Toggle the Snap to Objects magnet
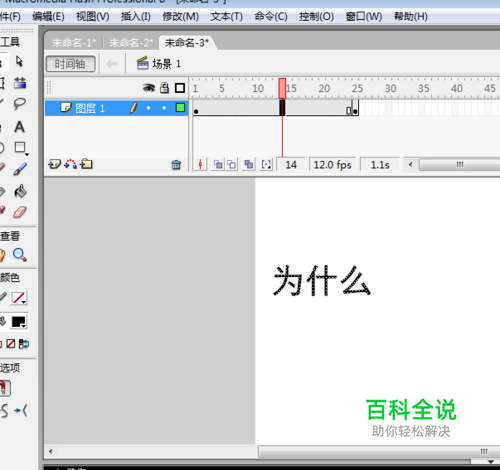This screenshot has height=470, width=500. (4, 388)
